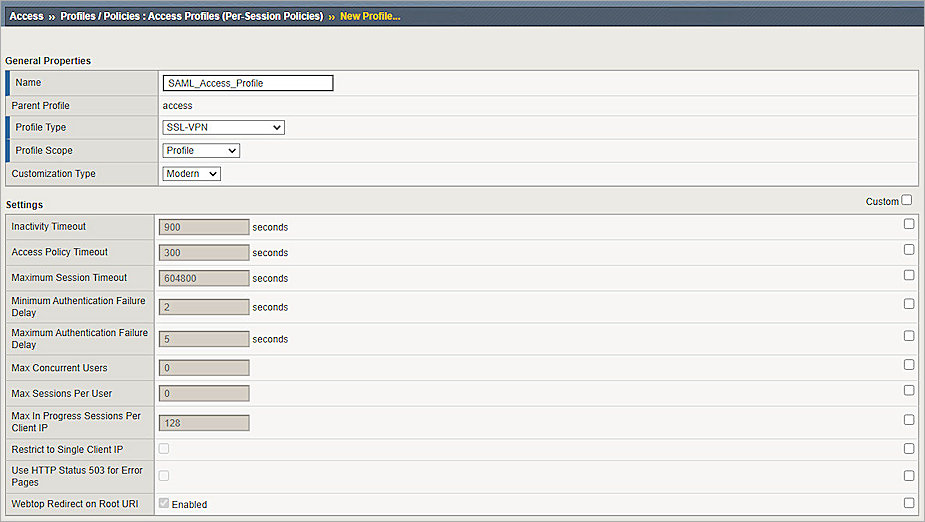Image resolution: width=925 pixels, height=522 pixels.
Task: Toggle Restrict to Single Client IP value checkbox
Action: [164, 449]
